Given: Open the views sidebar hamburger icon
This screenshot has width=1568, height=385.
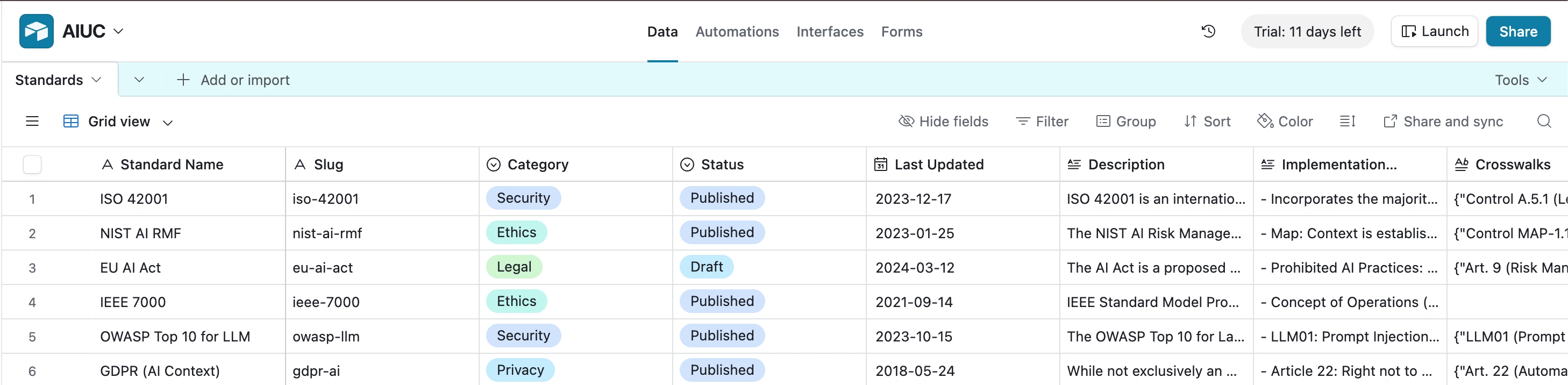Looking at the screenshot, I should 32,121.
